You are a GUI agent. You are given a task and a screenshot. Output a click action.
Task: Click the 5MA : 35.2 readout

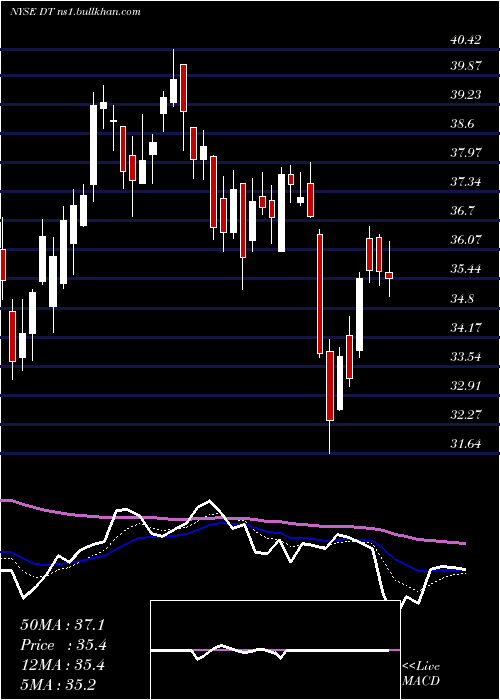[x=58, y=685]
